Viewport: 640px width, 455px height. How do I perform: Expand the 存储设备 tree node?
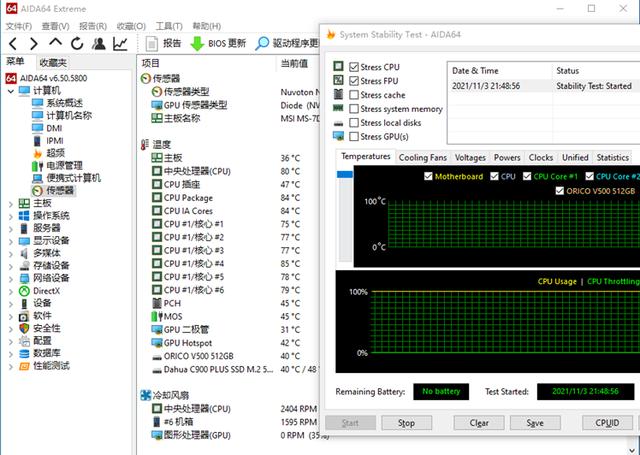tap(11, 265)
